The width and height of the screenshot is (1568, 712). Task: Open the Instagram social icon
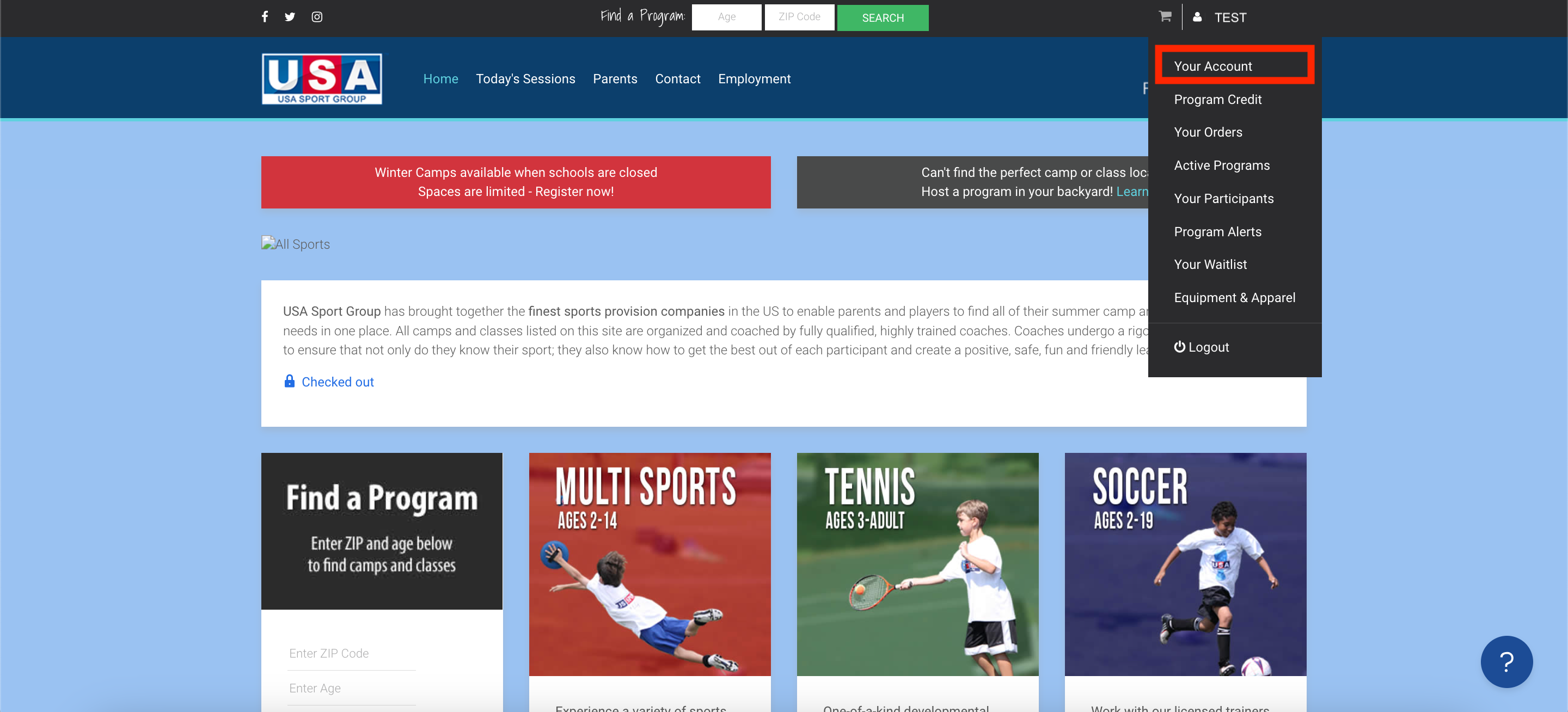317,16
